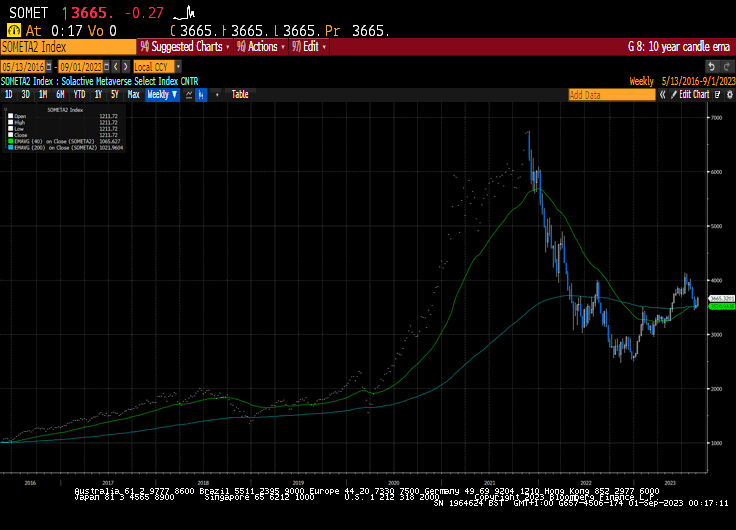Open the start date calendar picker
This screenshot has height=530, width=736.
coord(49,67)
